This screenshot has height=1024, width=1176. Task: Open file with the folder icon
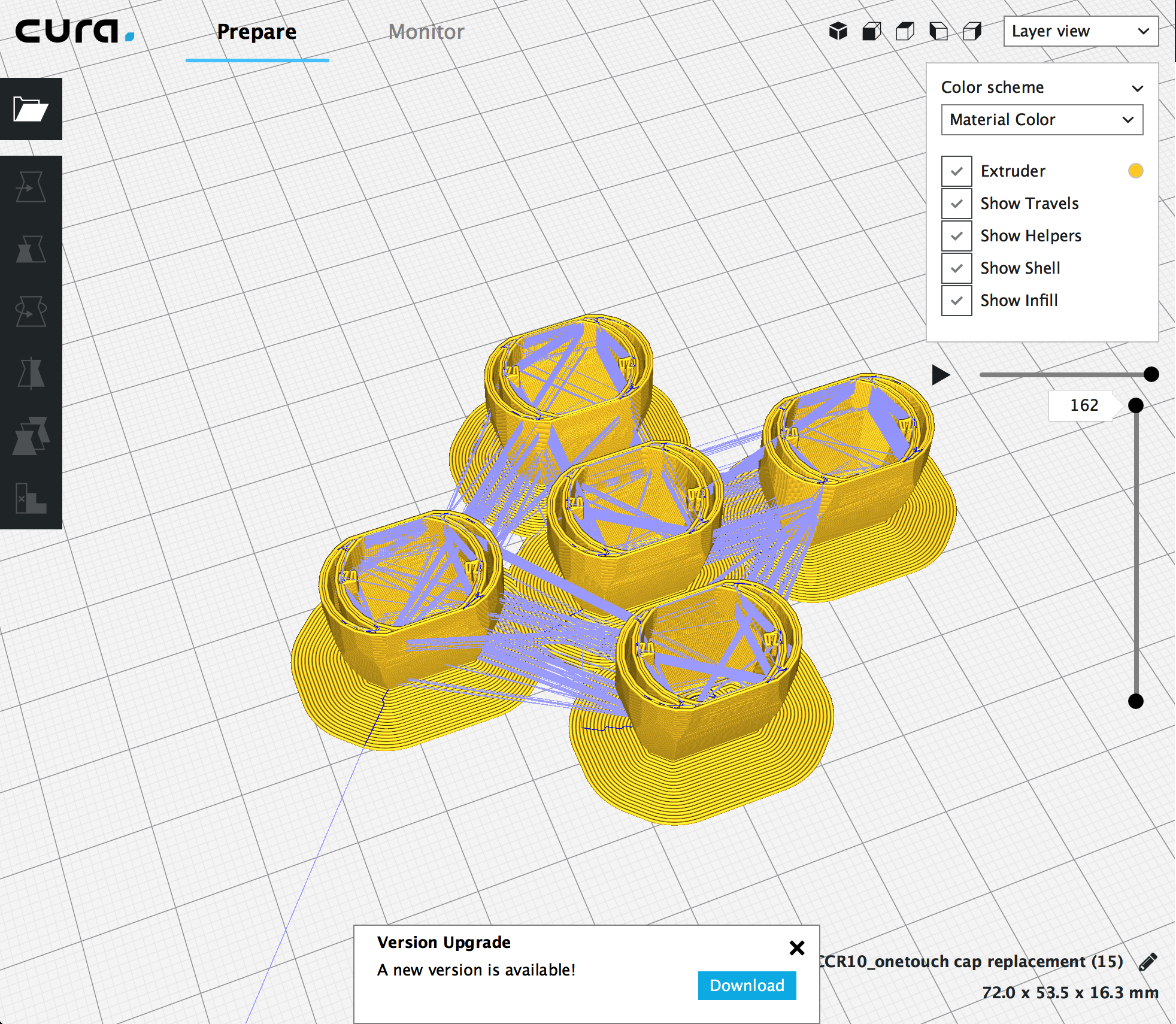pos(31,109)
